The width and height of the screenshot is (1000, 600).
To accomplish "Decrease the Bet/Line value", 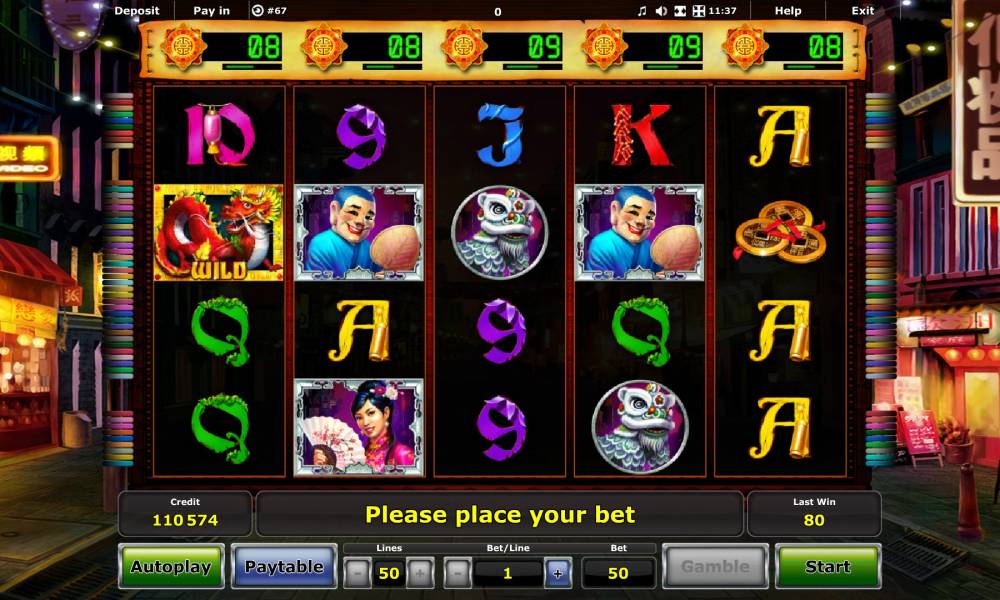I will coord(457,573).
